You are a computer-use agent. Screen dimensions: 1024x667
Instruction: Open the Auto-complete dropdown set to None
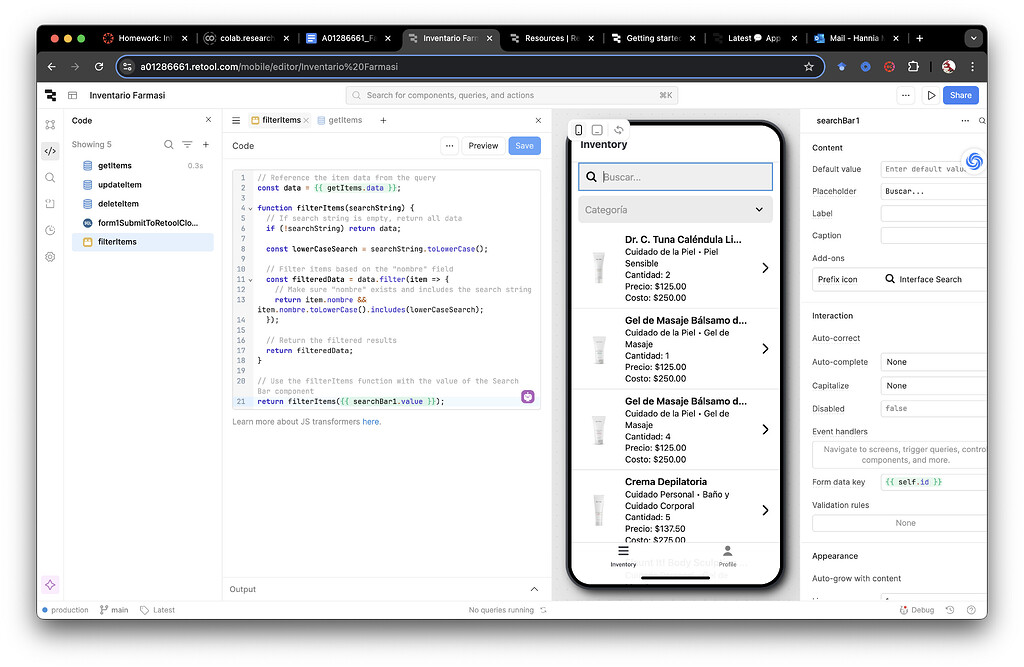934,361
